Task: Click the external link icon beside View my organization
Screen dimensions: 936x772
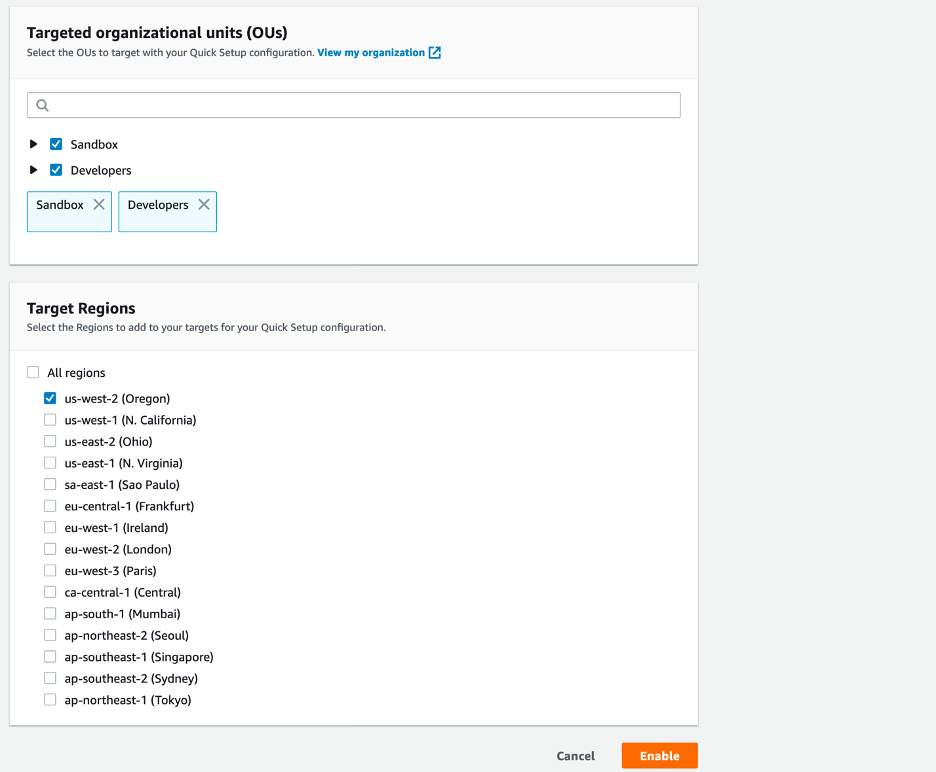Action: (433, 52)
